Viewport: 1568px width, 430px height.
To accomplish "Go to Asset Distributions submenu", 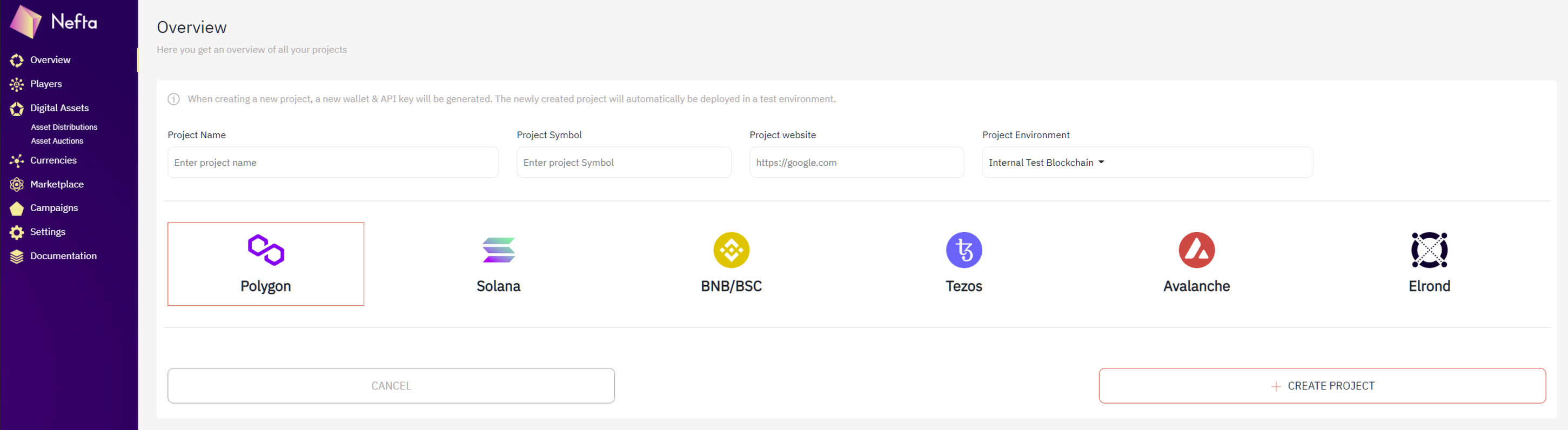I will tap(64, 127).
